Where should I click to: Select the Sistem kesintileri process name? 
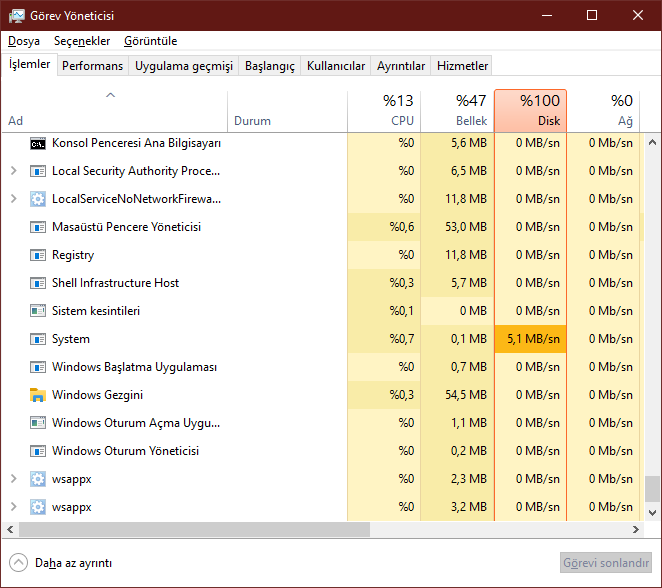tap(96, 311)
